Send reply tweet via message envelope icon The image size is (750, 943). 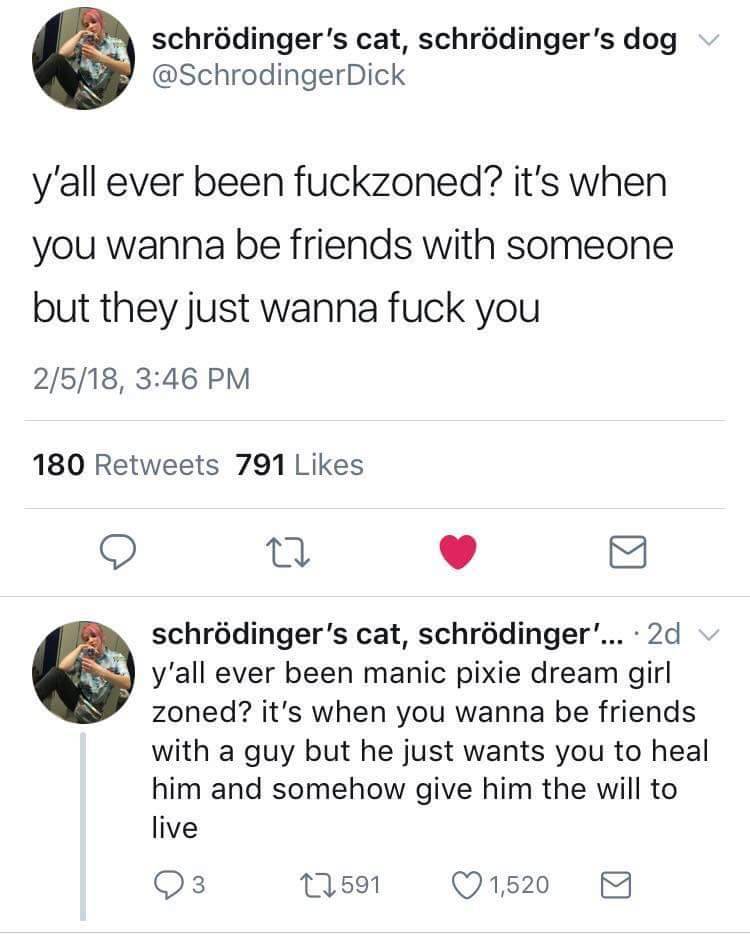click(616, 885)
